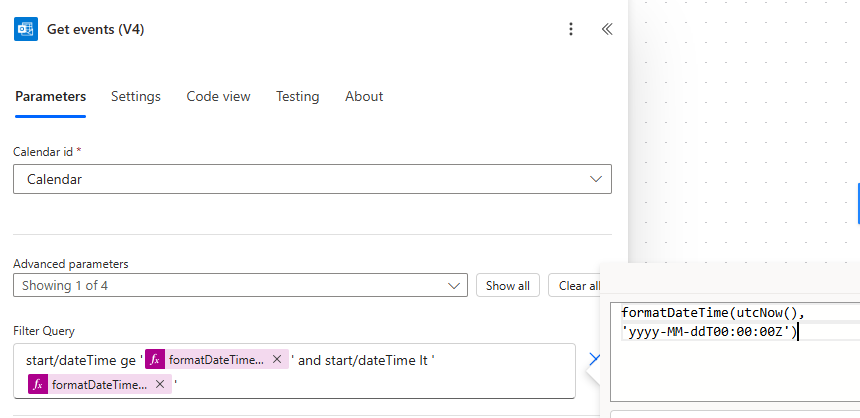Click the fx icon on second formatDateTime token
Screen dimensions: 860x418
(x=38, y=385)
